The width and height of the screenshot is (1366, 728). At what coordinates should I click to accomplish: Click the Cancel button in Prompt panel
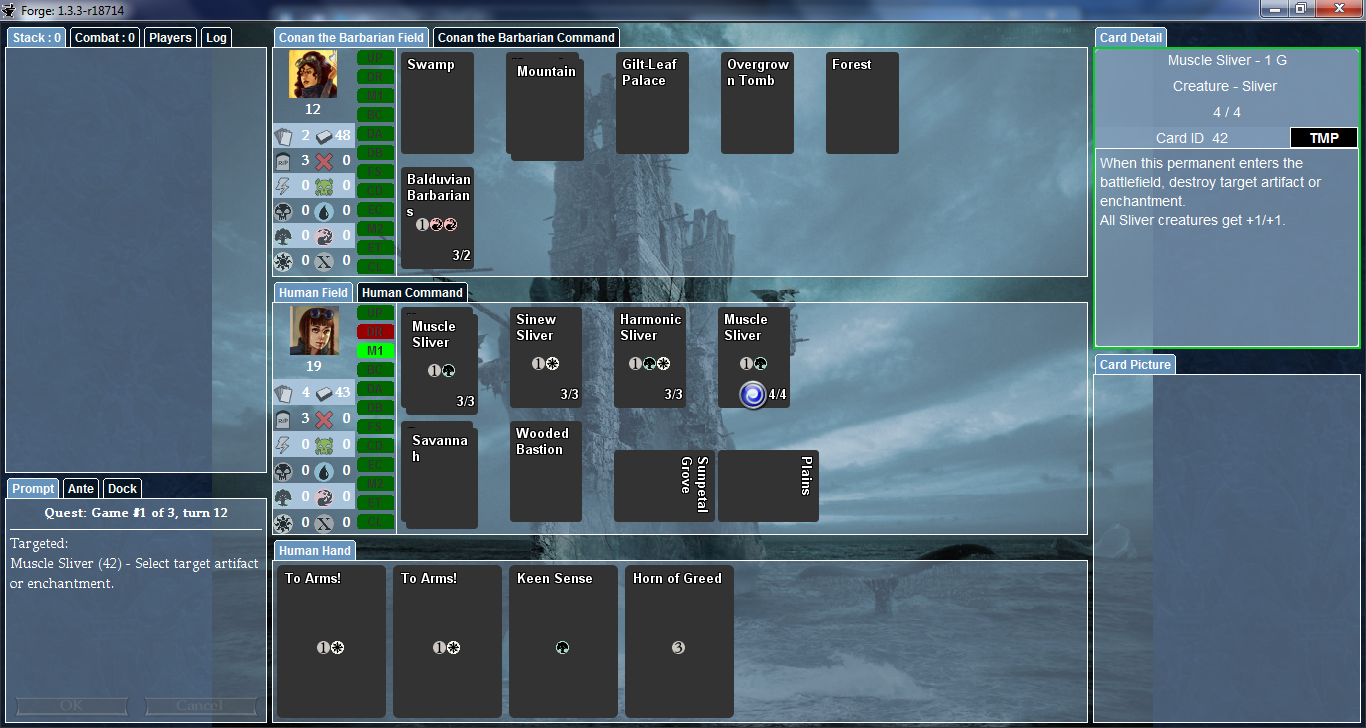pos(199,706)
